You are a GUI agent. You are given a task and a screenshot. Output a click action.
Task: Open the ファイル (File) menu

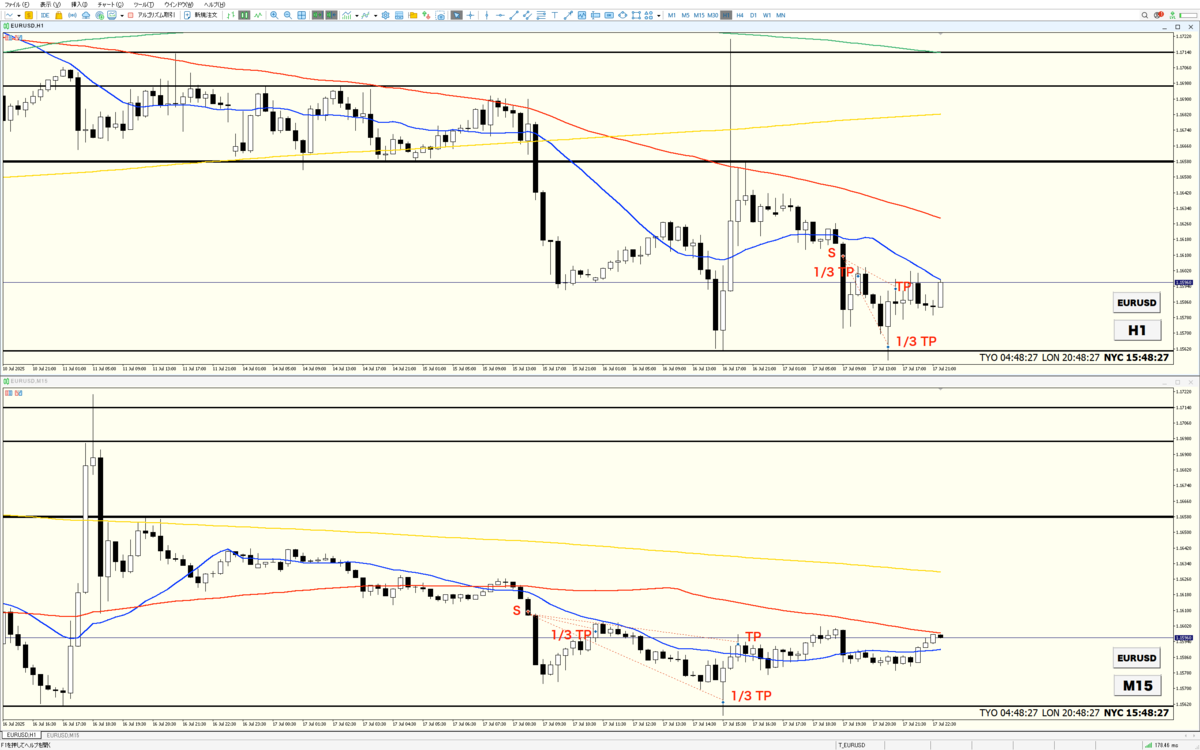pyautogui.click(x=17, y=5)
